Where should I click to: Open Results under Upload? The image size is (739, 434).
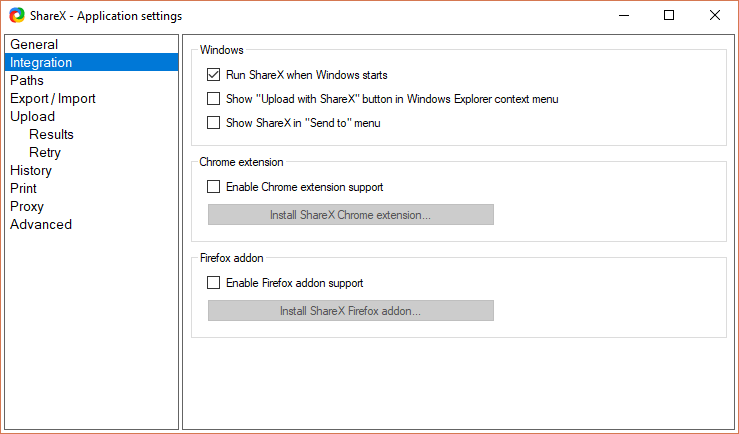[x=91, y=134]
